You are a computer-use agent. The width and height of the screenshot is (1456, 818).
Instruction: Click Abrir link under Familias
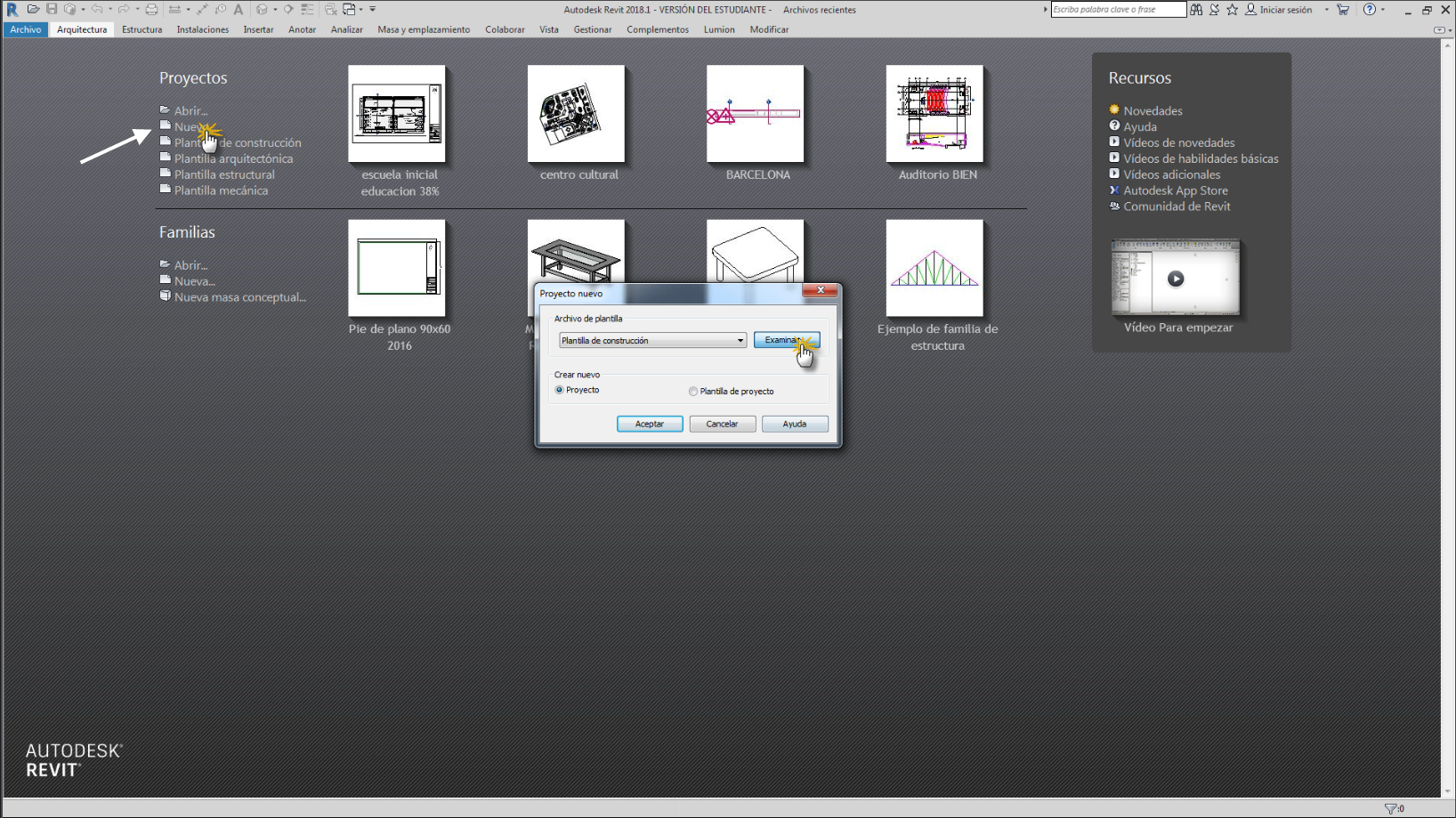pos(190,265)
